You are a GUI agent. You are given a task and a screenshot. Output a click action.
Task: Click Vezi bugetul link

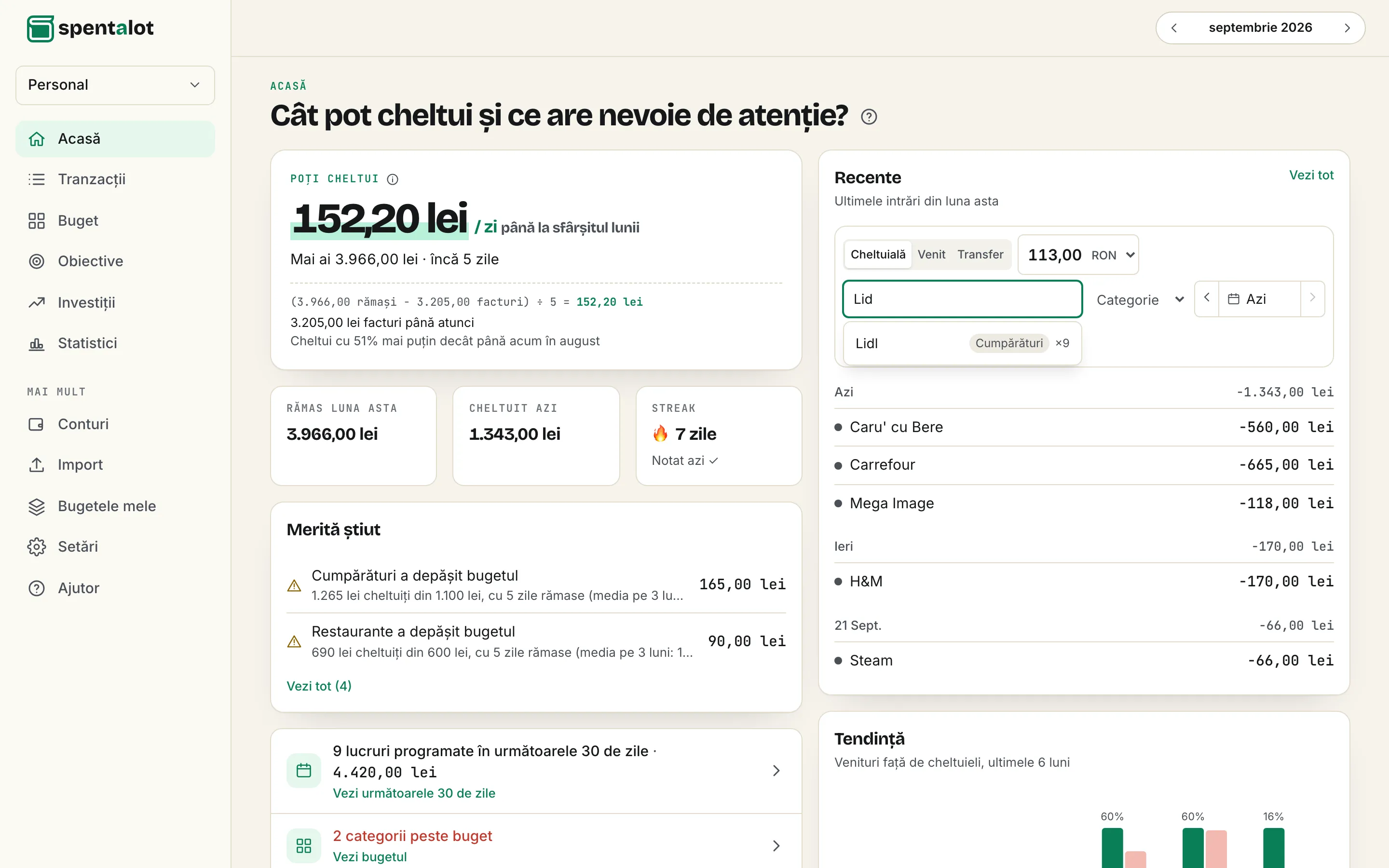point(369,856)
